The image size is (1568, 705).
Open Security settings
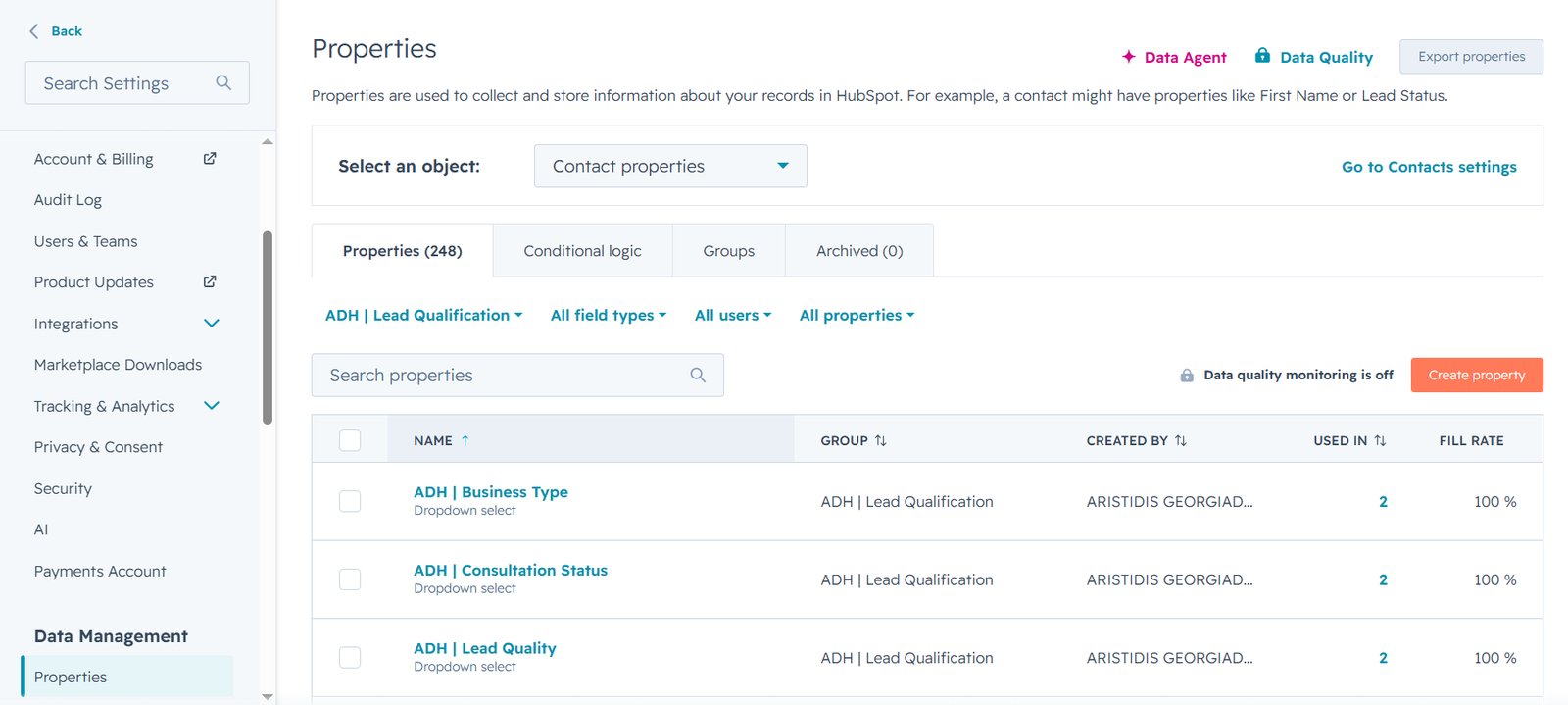[63, 488]
